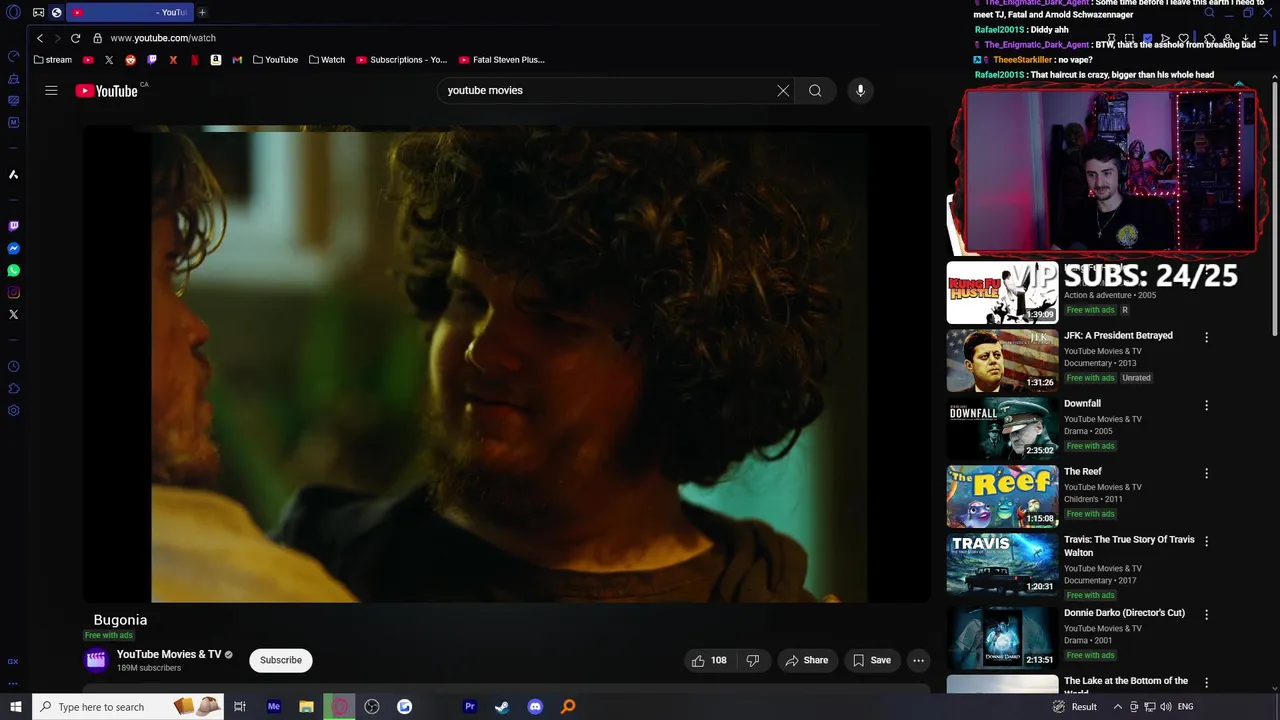Open the History clock in the Opera sidebar
Image resolution: width=1280 pixels, height=720 pixels.
[x=13, y=366]
